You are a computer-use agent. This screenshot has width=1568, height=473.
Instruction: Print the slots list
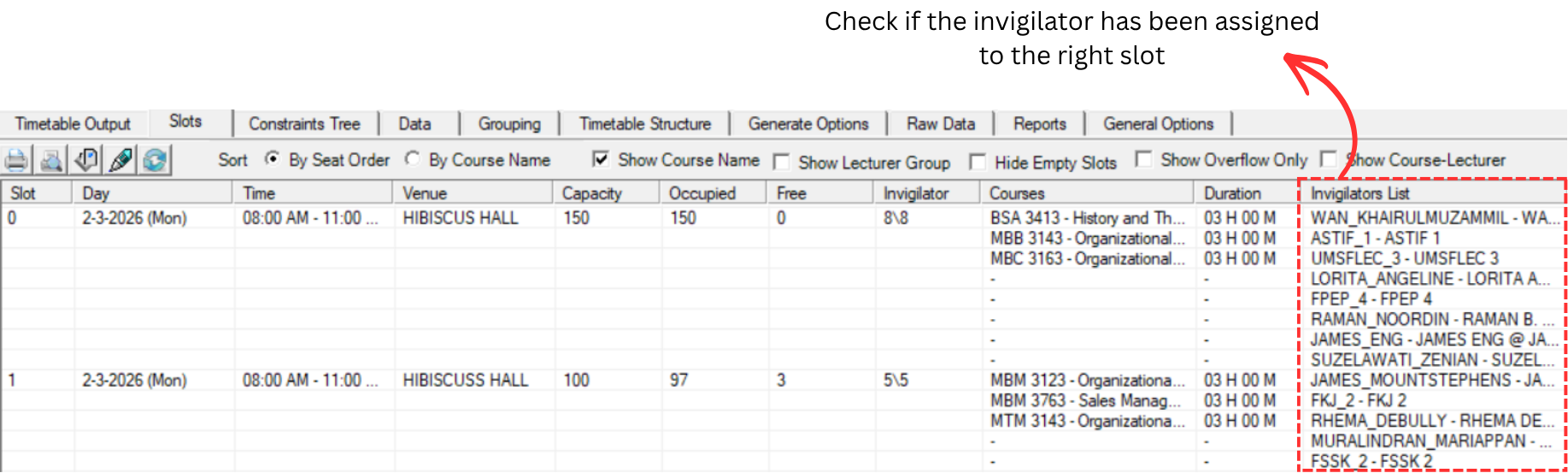click(x=17, y=160)
